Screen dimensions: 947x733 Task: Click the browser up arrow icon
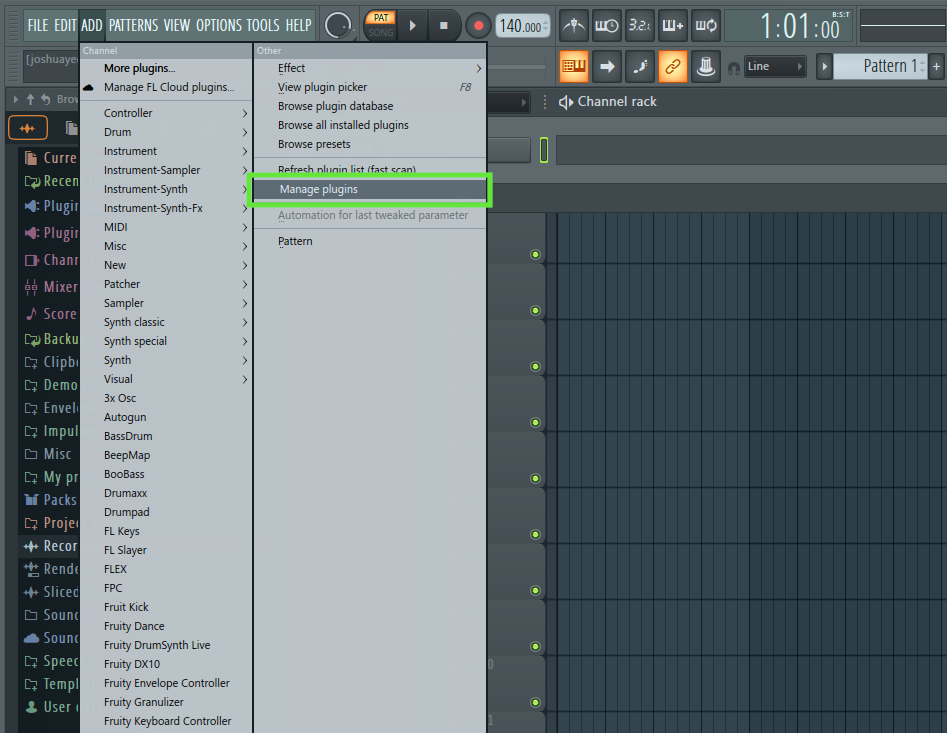[x=30, y=99]
